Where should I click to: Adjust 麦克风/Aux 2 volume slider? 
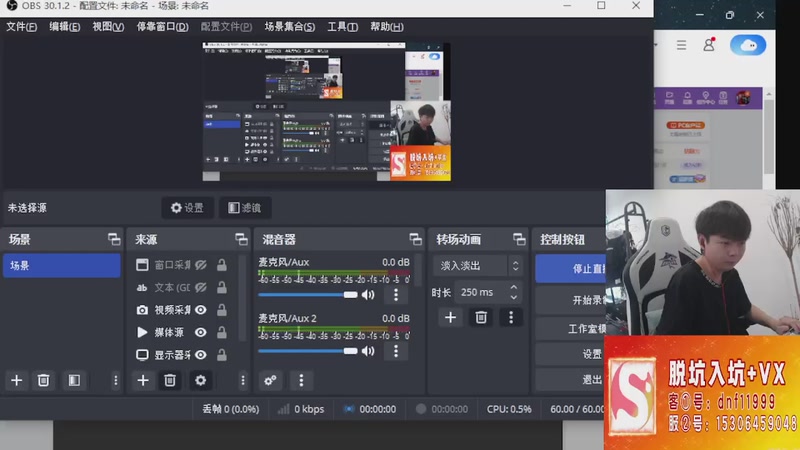coord(308,351)
